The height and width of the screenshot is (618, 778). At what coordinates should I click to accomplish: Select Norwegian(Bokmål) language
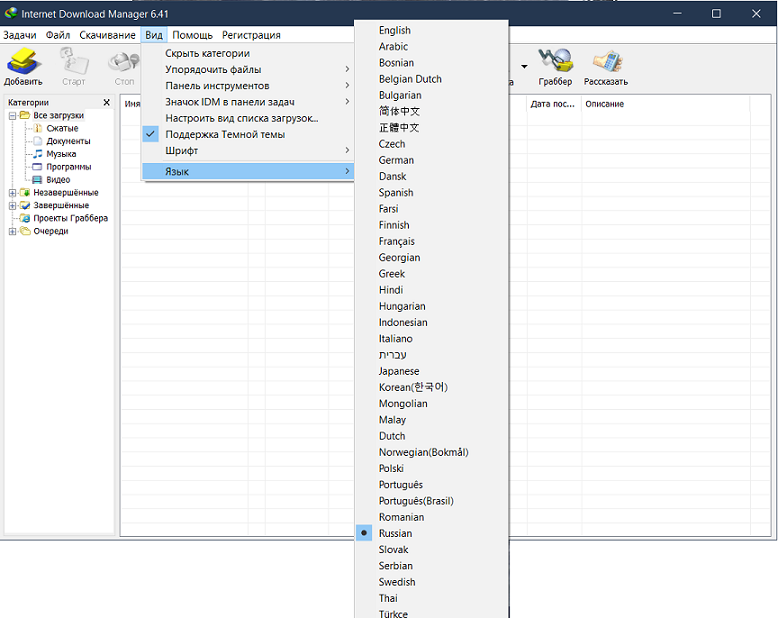432,452
